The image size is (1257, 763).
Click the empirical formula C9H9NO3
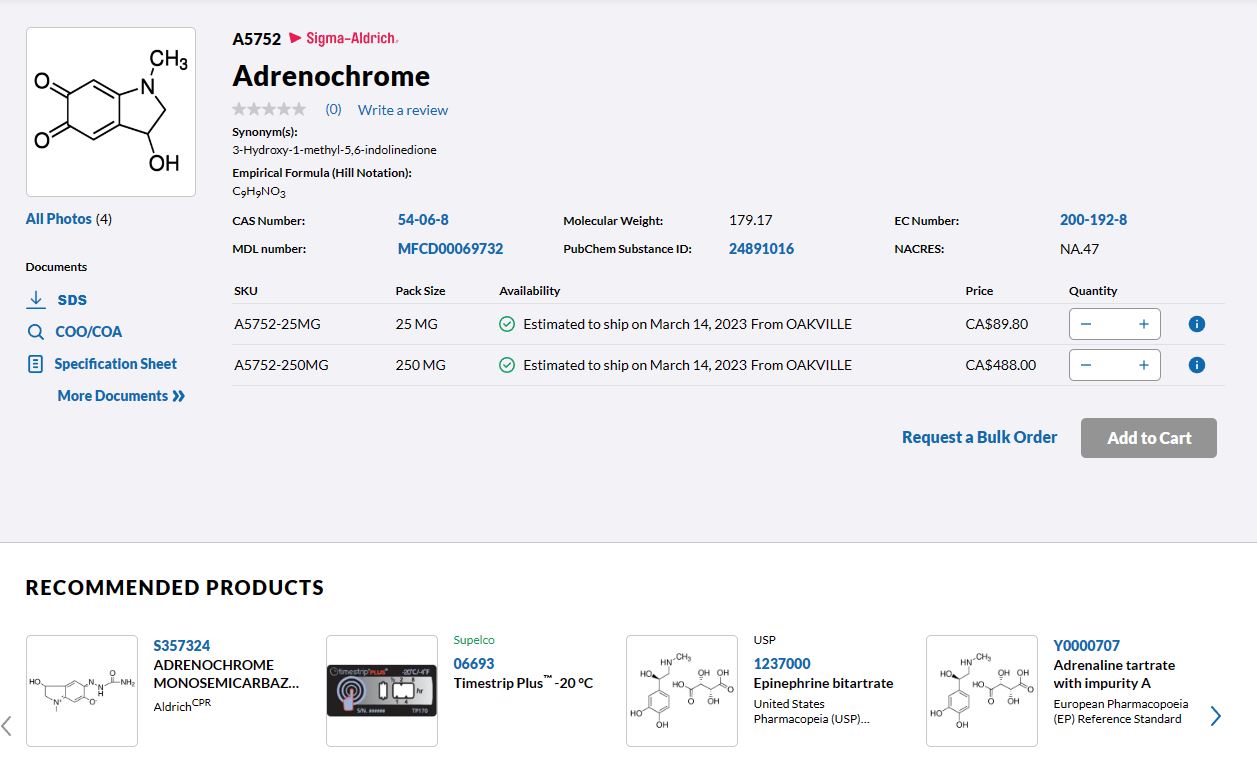[x=259, y=192]
